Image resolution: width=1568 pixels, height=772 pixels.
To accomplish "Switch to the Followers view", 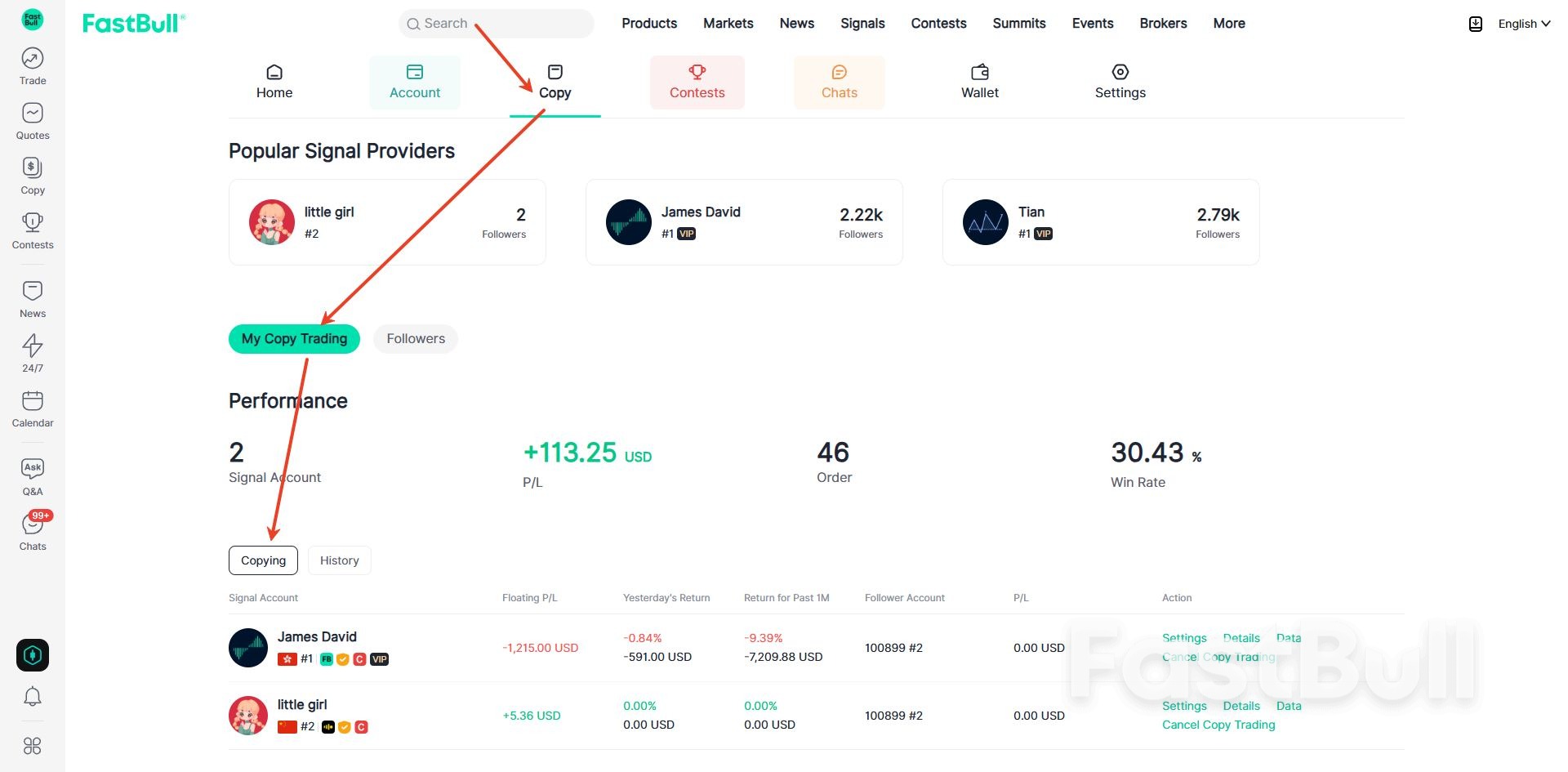I will (415, 338).
